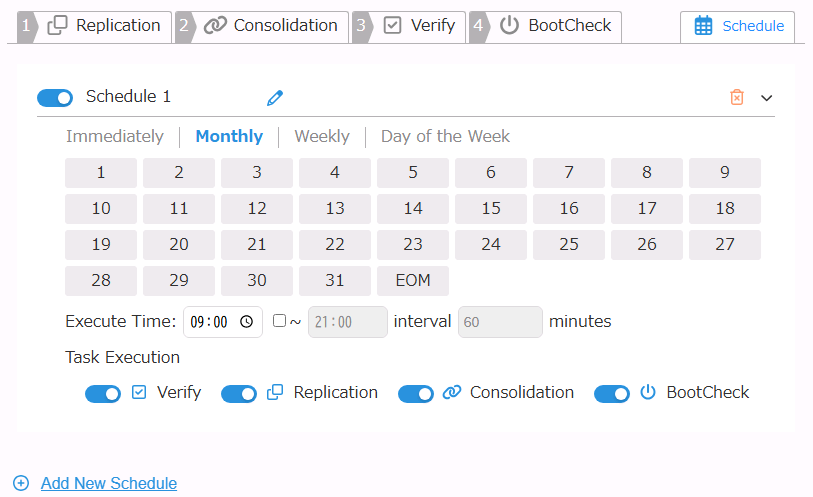Click the calendar icon on the Schedule button
Viewport: 813px width, 497px height.
coord(704,26)
